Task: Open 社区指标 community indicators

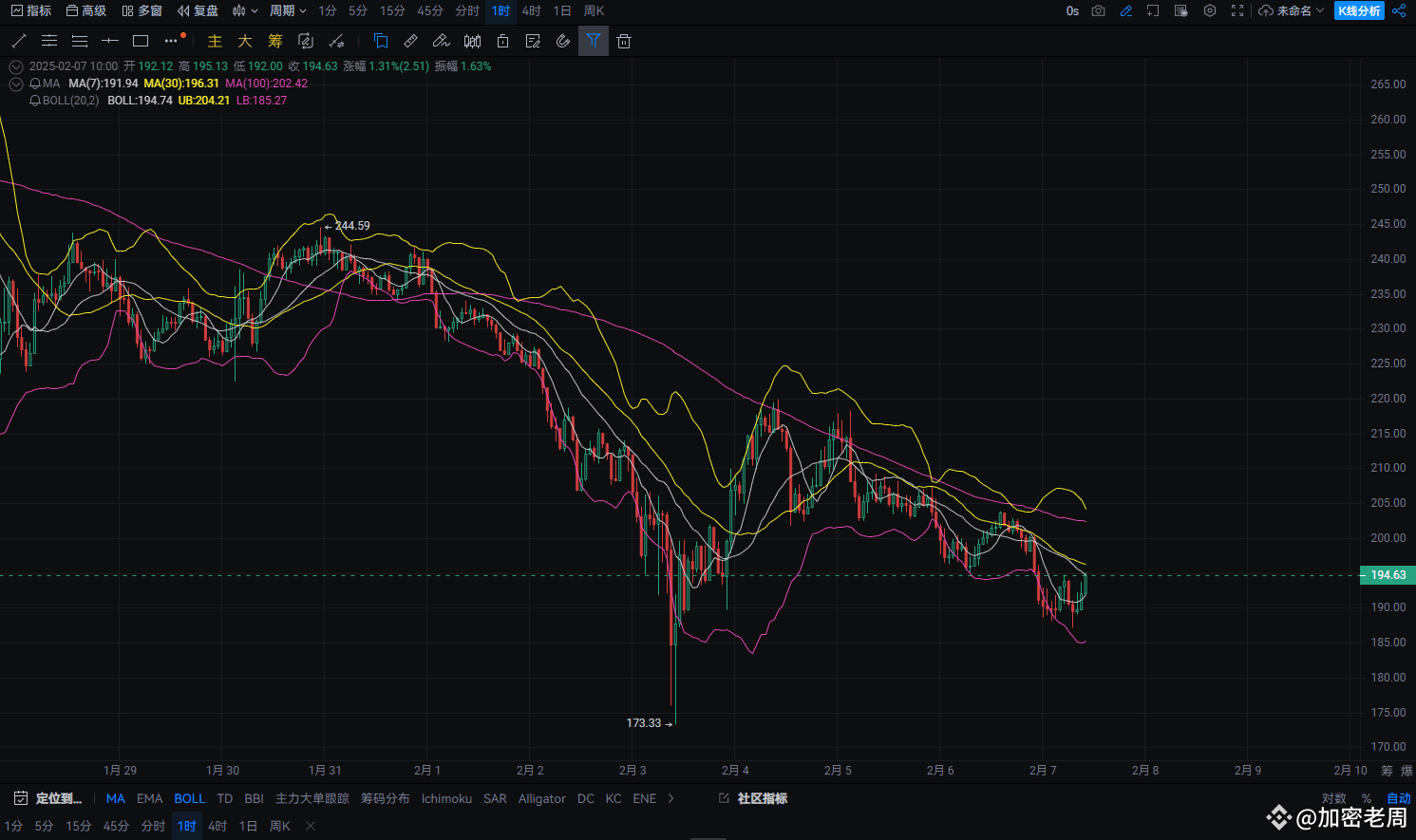Action: (x=754, y=798)
